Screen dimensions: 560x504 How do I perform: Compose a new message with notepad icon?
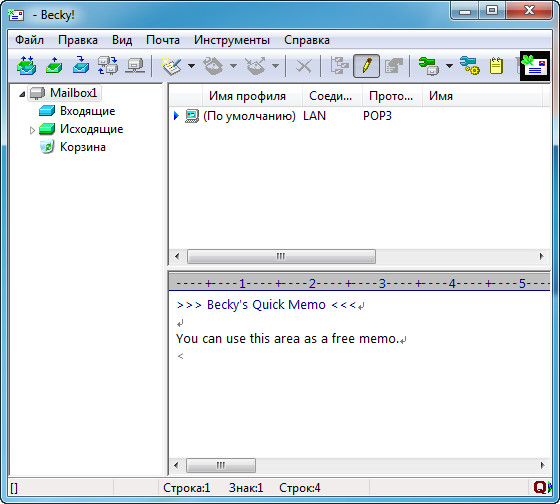pyautogui.click(x=172, y=66)
